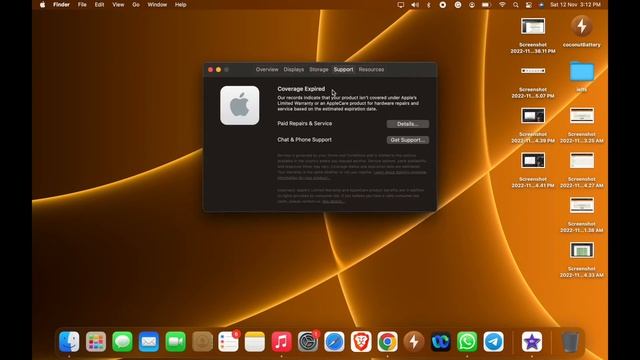Switch to the Displays tab
Viewport: 640px width, 360px height.
tap(294, 69)
